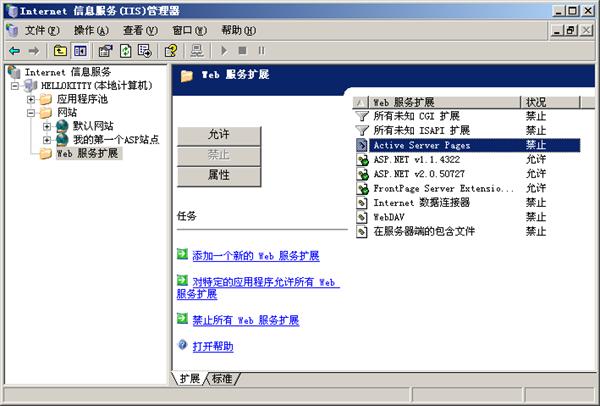The image size is (600, 406).
Task: Select the Active Server Pages list row
Action: (468, 145)
